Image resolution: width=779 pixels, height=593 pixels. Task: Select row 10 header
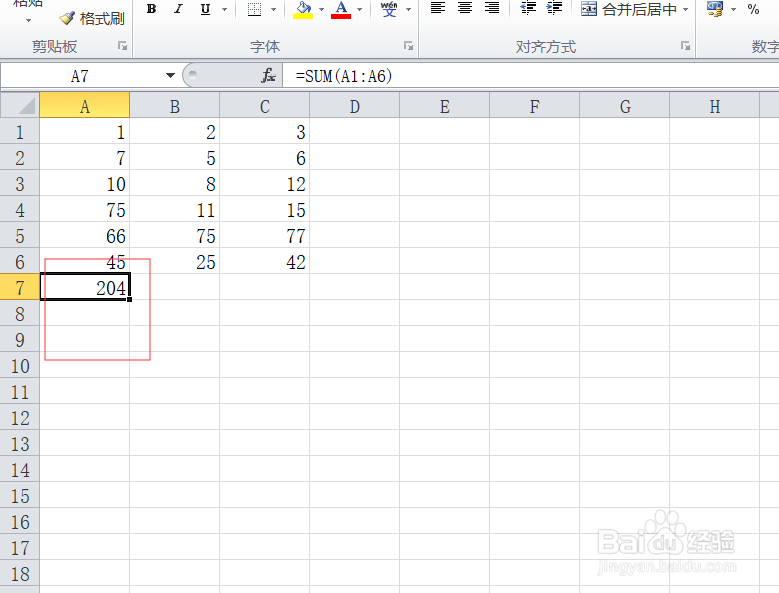[20, 366]
